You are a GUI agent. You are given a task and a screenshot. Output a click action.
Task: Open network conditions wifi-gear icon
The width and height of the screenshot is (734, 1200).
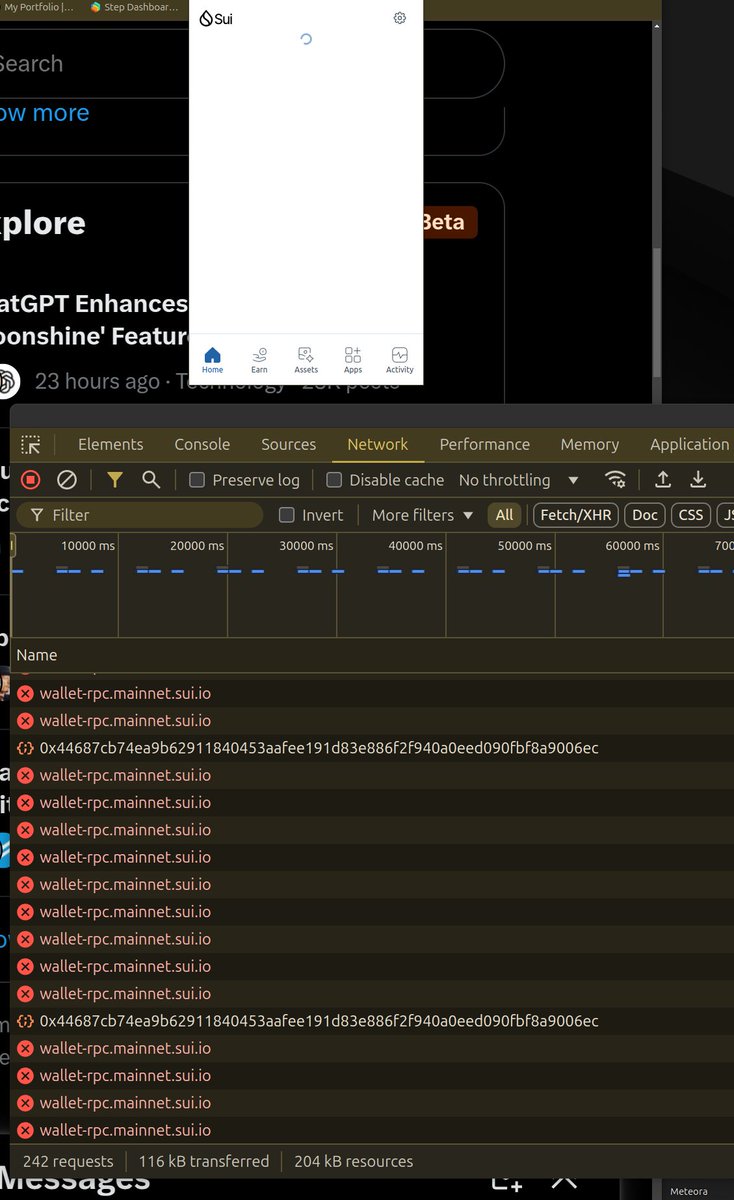616,480
